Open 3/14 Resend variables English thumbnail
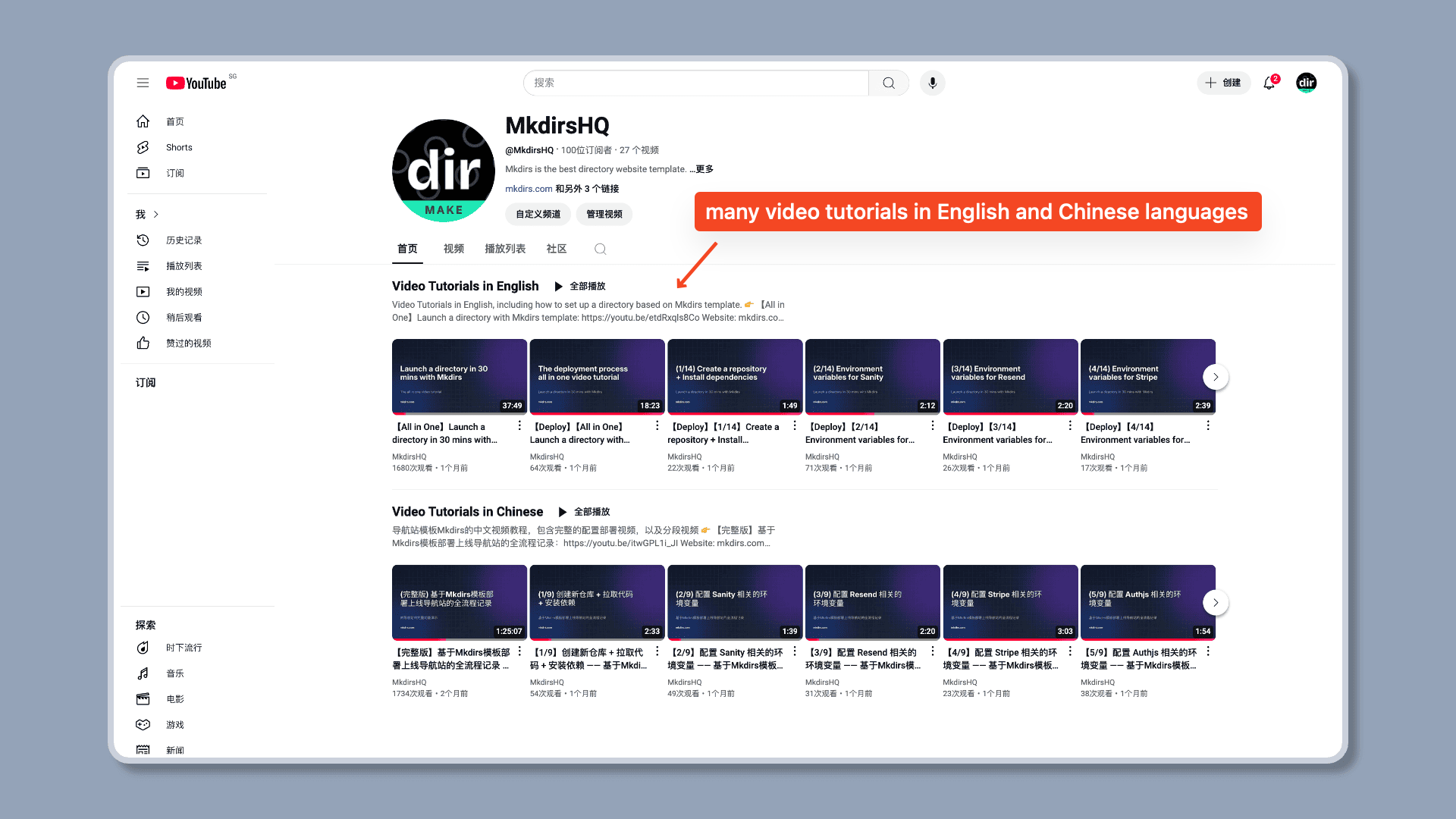The image size is (1456, 819). [x=1011, y=377]
